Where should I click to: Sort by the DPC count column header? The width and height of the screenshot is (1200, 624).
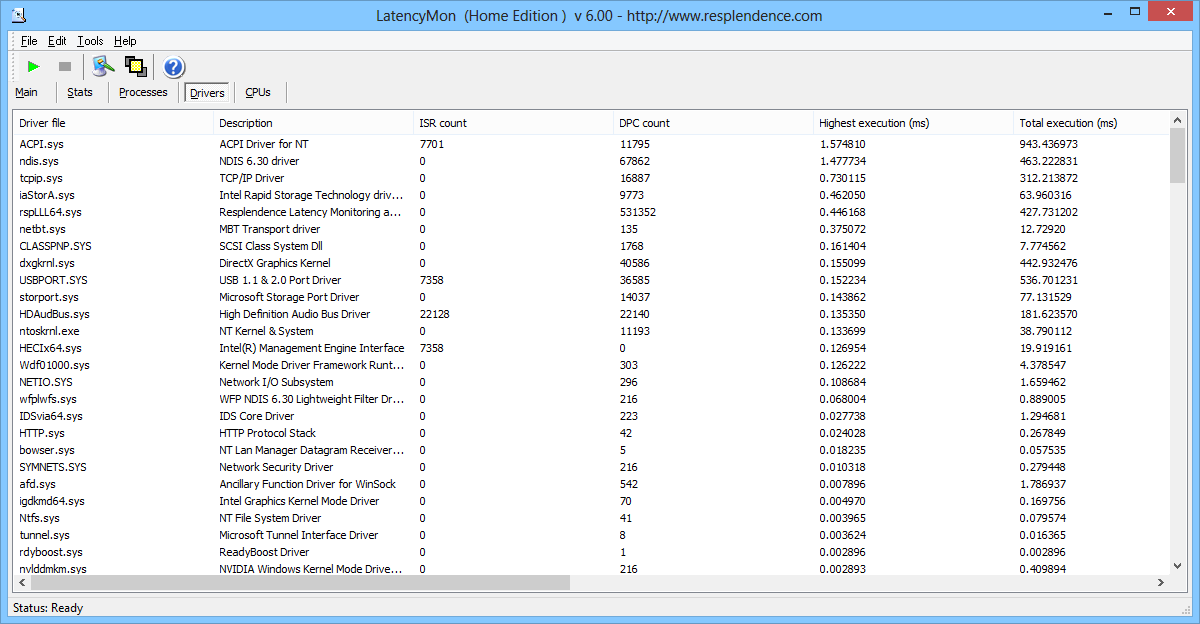tap(714, 123)
